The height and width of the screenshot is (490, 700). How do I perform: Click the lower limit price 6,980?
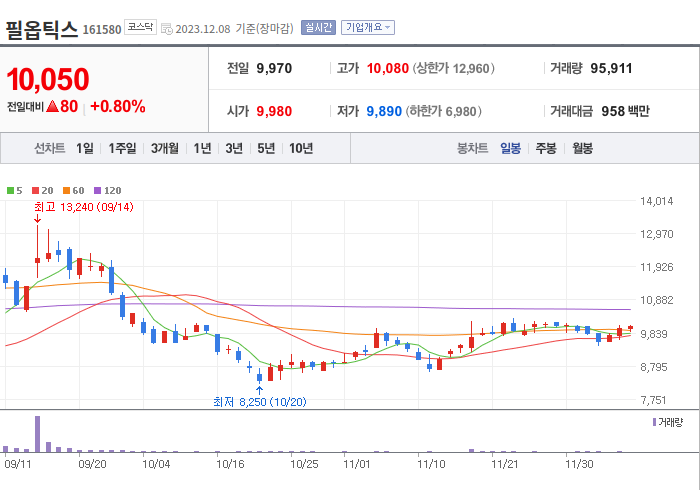(461, 112)
